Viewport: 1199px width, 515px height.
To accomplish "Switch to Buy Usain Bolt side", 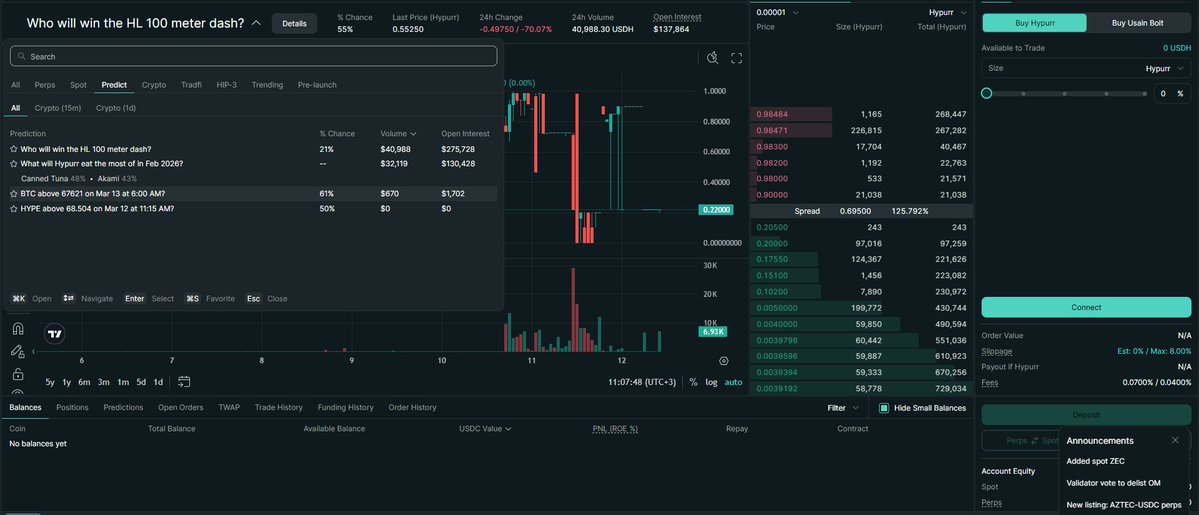I will coord(1138,23).
